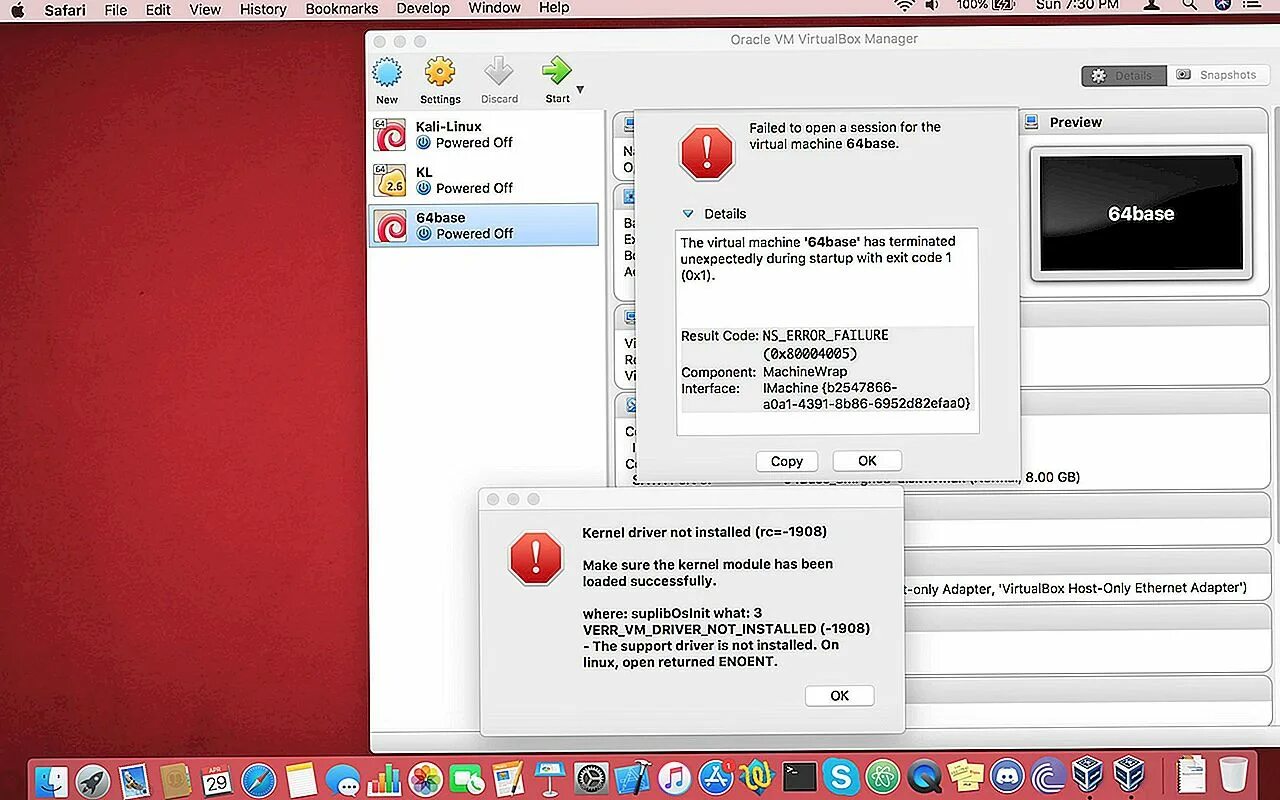Click the Discard toolbar icon
This screenshot has width=1280, height=800.
click(x=499, y=80)
